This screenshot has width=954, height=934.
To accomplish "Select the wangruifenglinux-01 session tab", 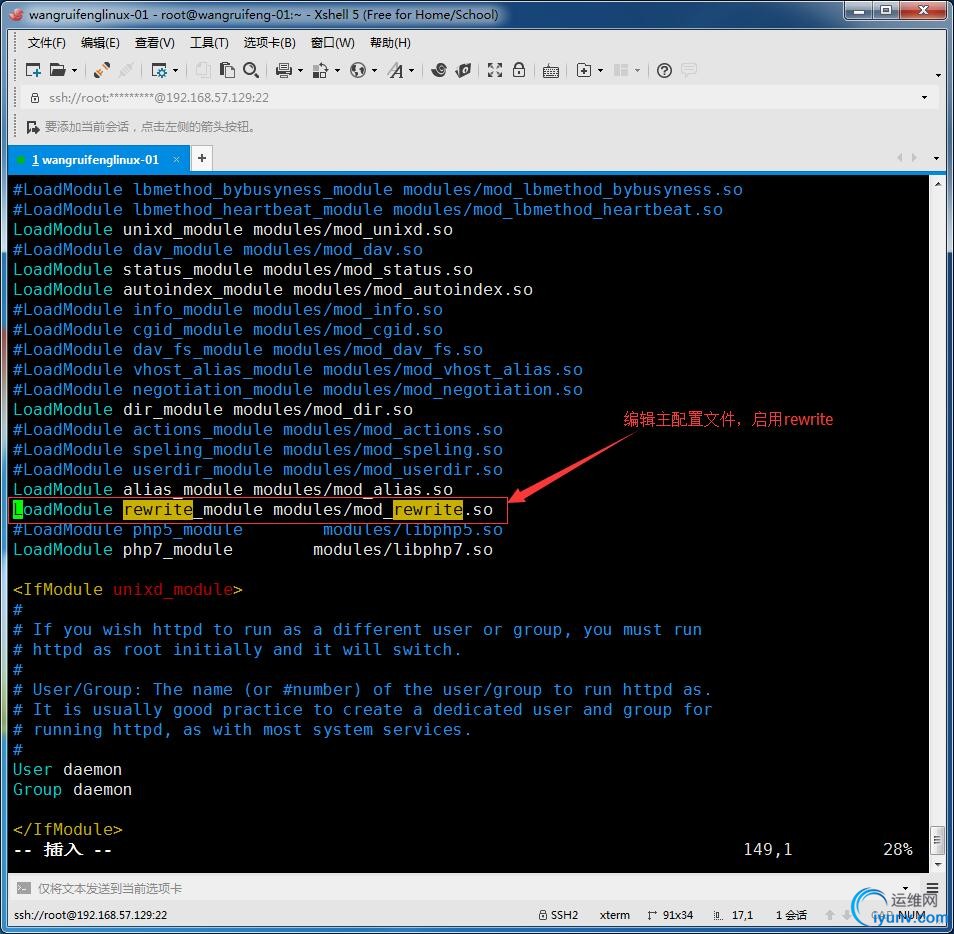I will pyautogui.click(x=94, y=159).
